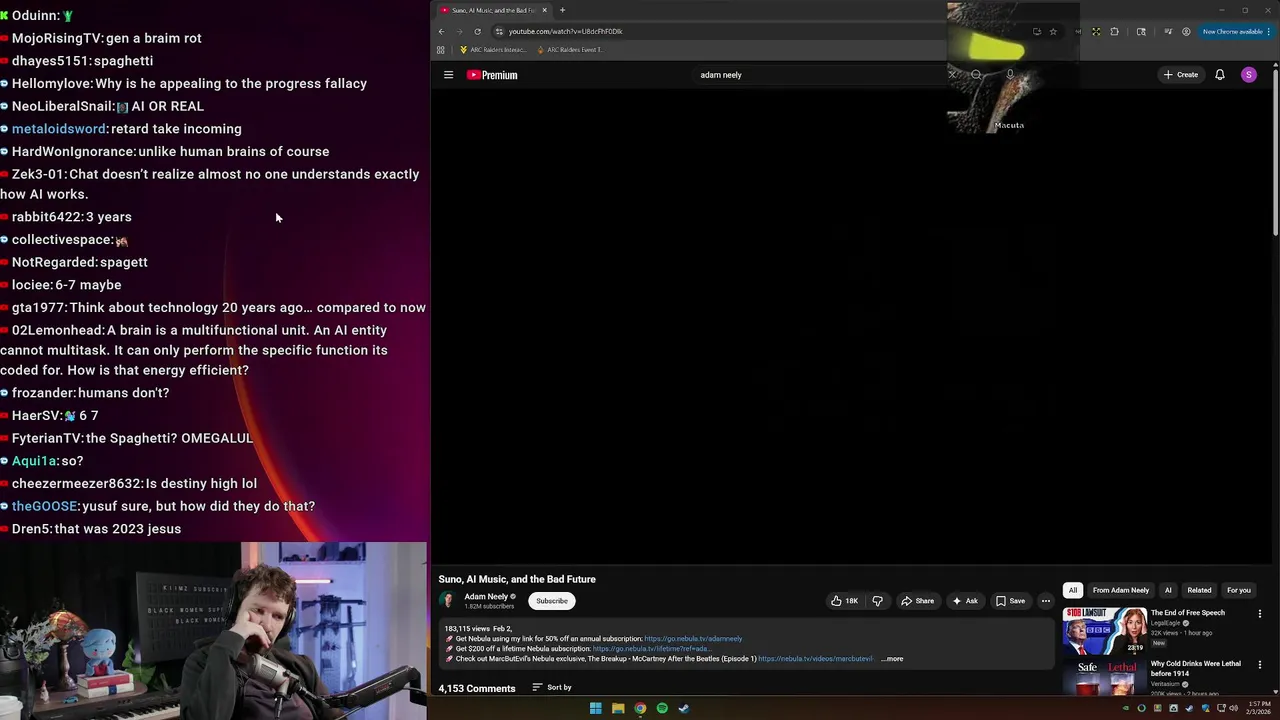Open Windows Start menu on taskbar

(x=595, y=708)
